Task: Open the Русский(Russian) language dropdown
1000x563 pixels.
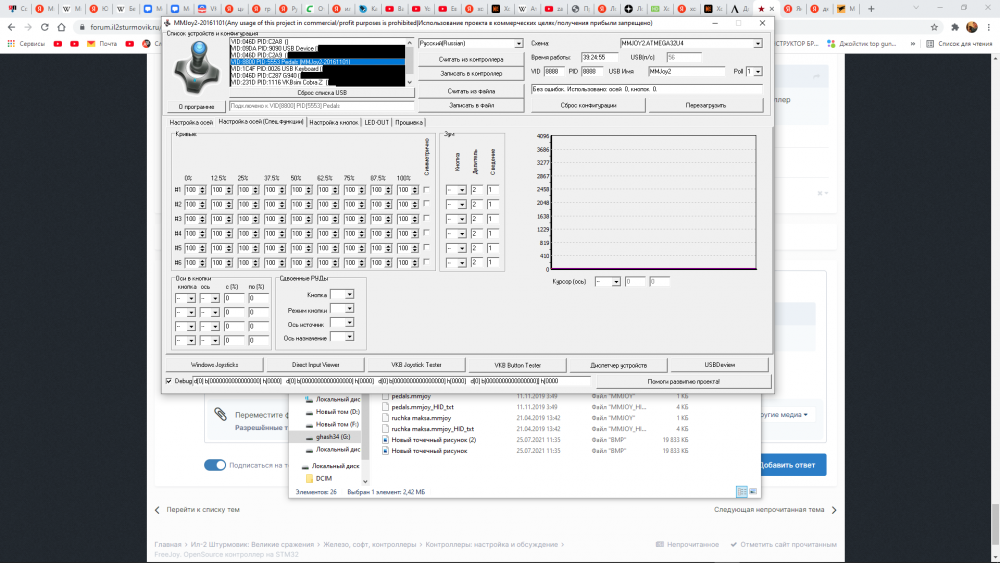Action: (x=470, y=44)
